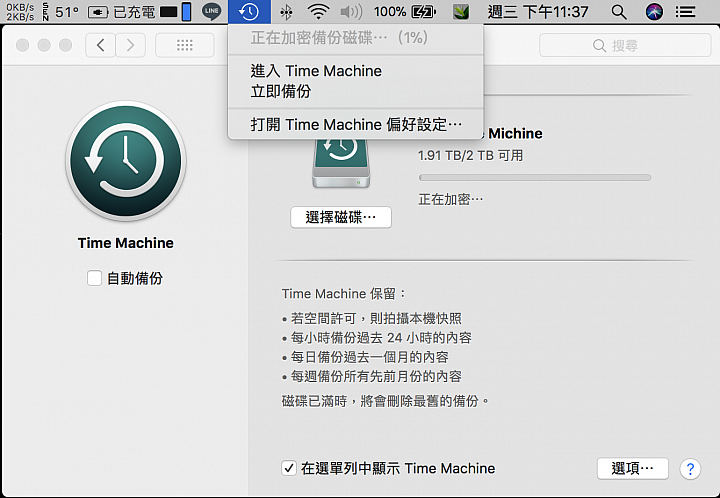Click the backup disk drive icon
The width and height of the screenshot is (720, 498).
coord(341,164)
